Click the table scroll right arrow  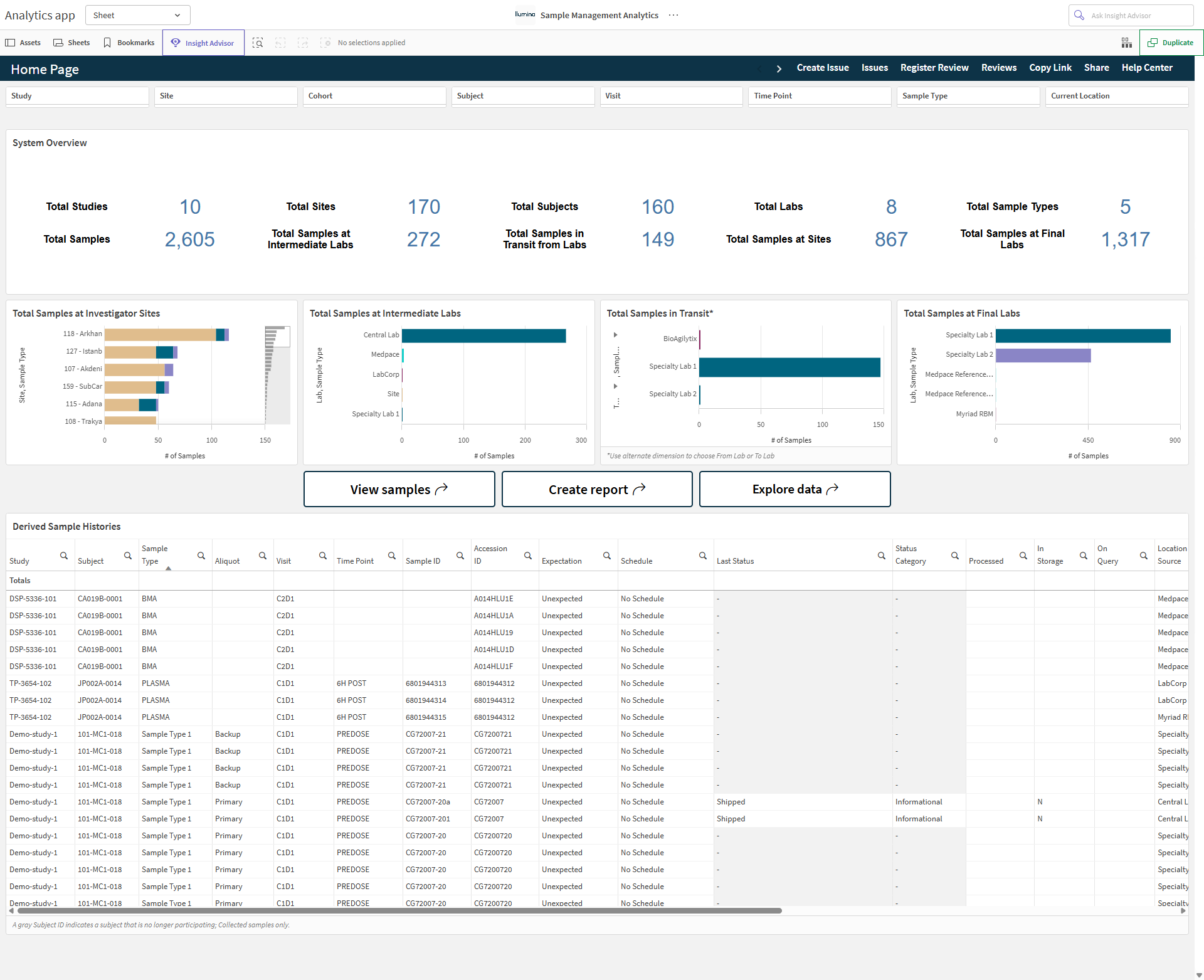tap(1183, 910)
